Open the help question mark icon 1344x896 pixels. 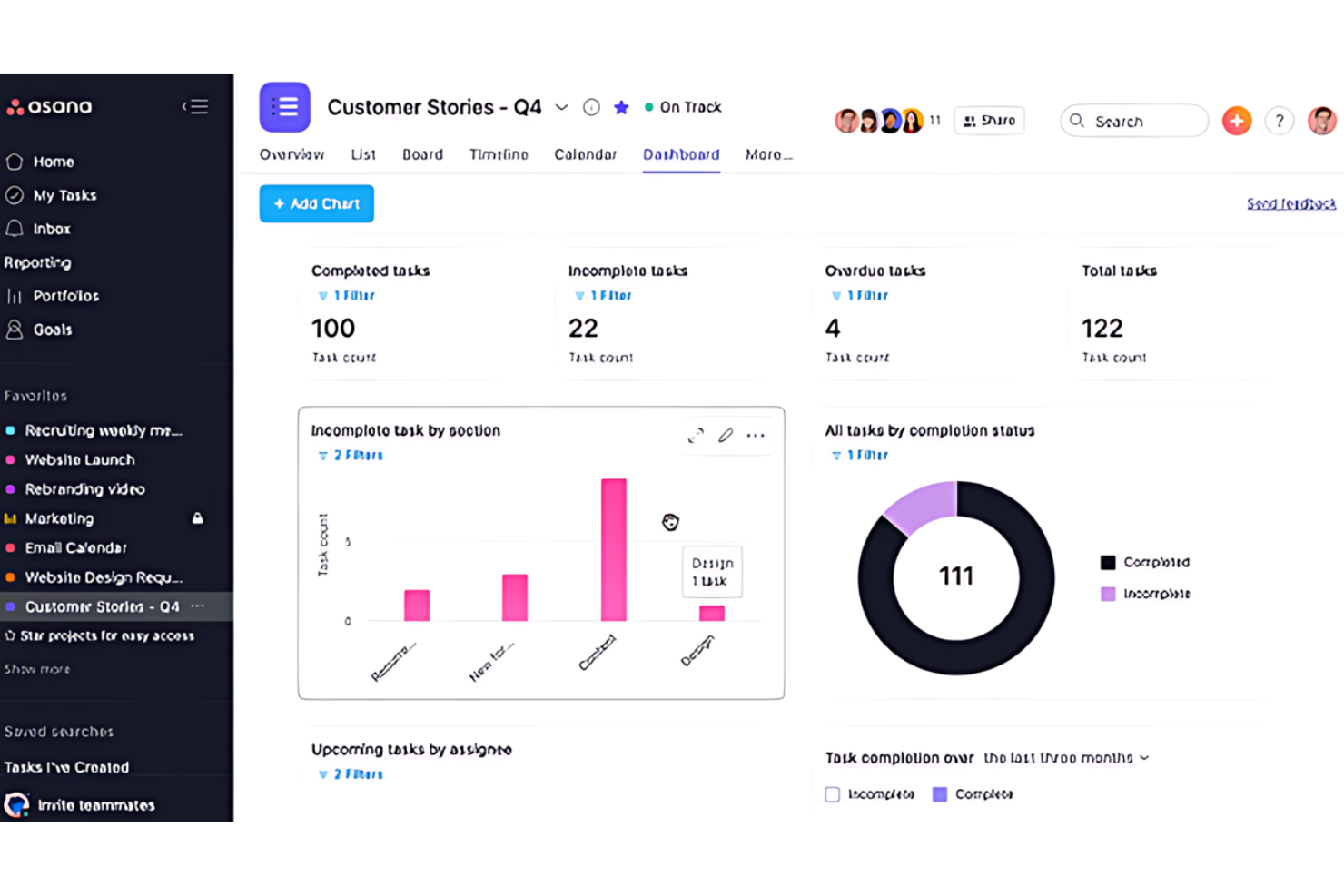click(x=1280, y=121)
